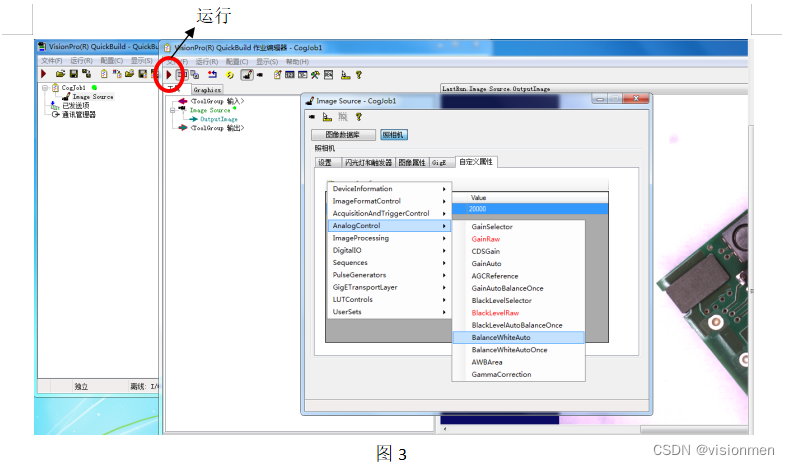
Task: Click the 照相机 button
Action: 393,135
